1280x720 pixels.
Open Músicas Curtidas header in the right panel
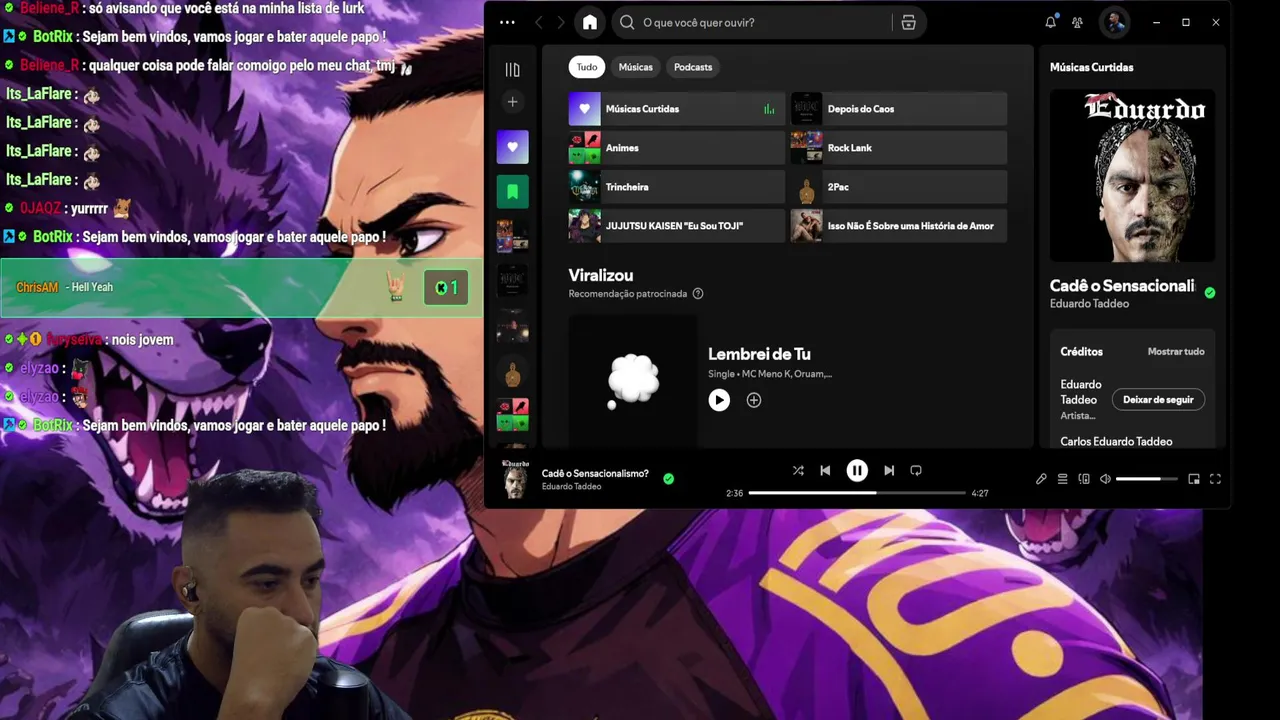(1091, 67)
